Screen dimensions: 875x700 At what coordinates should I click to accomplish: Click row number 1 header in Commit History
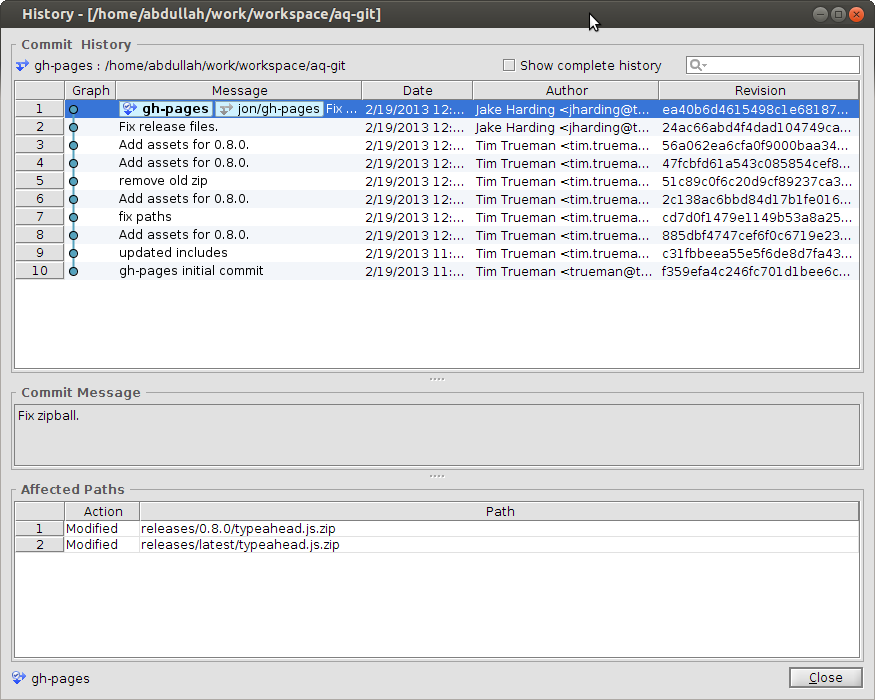coord(40,109)
